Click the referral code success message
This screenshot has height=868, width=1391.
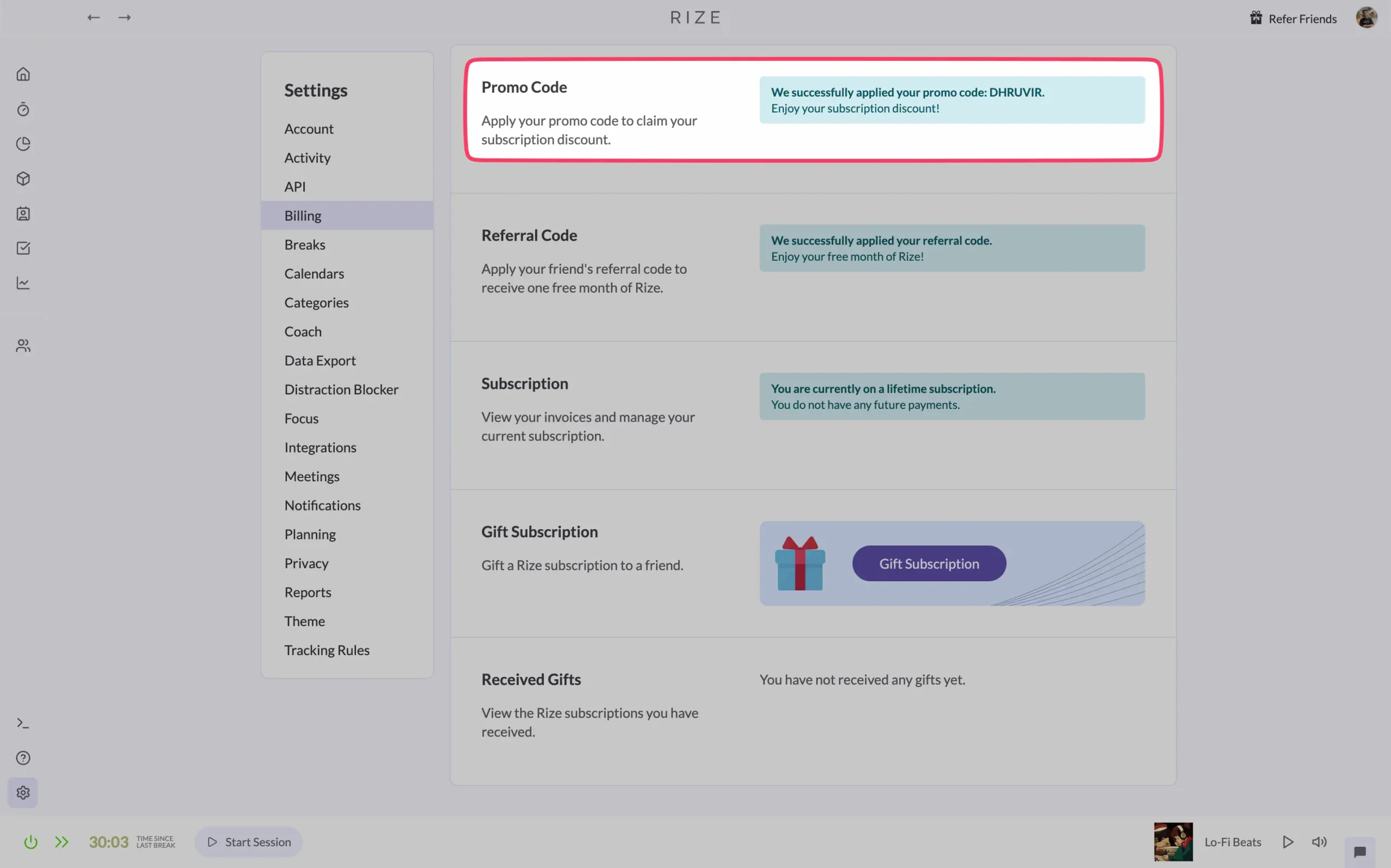click(952, 248)
